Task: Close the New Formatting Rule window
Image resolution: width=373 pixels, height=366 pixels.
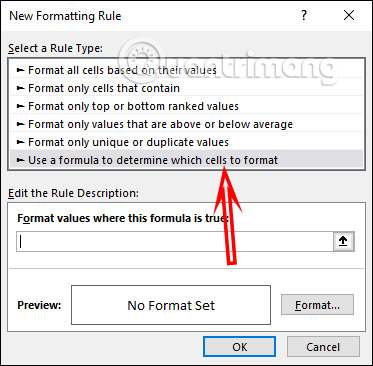Action: [x=349, y=15]
